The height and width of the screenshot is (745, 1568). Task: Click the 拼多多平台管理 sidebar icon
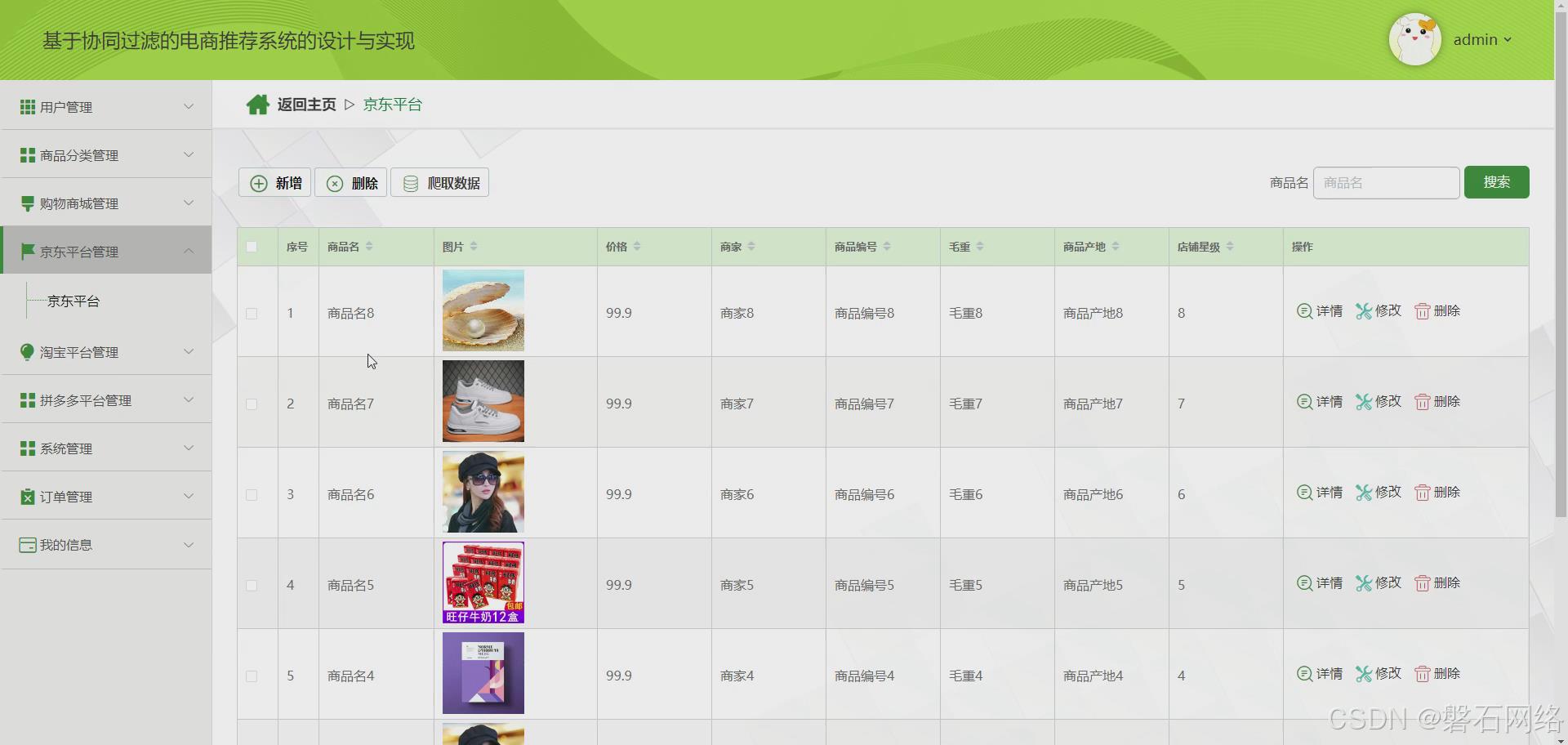(x=27, y=400)
